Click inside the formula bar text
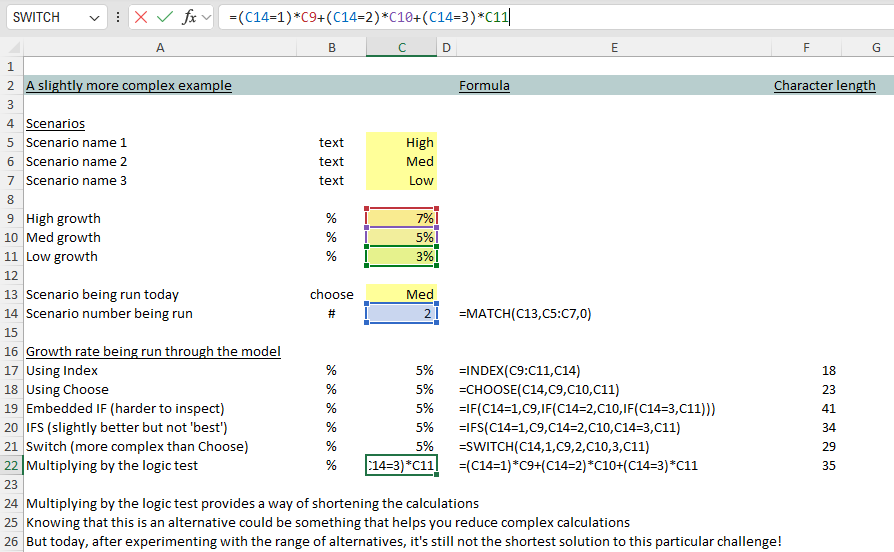Viewport: 894px width, 552px height. (x=600, y=18)
